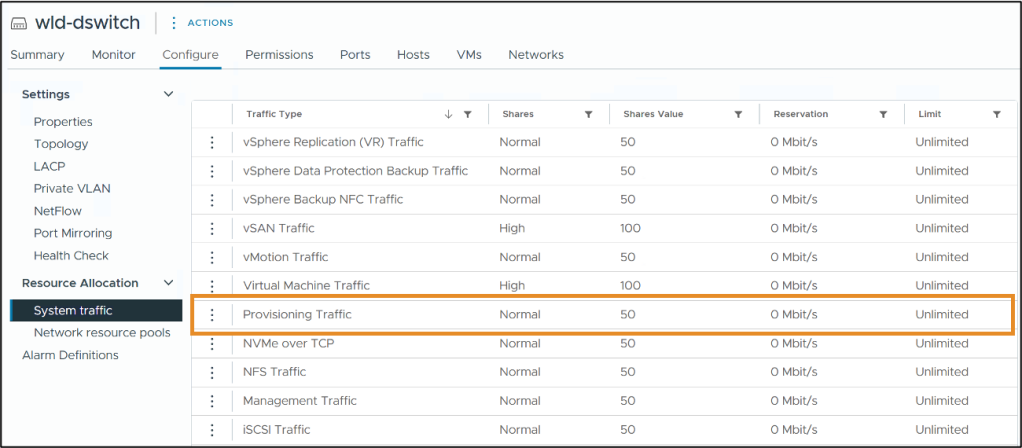This screenshot has height=448, width=1022.
Task: Click three-dot menu for Provisioning Traffic
Action: pyautogui.click(x=212, y=314)
